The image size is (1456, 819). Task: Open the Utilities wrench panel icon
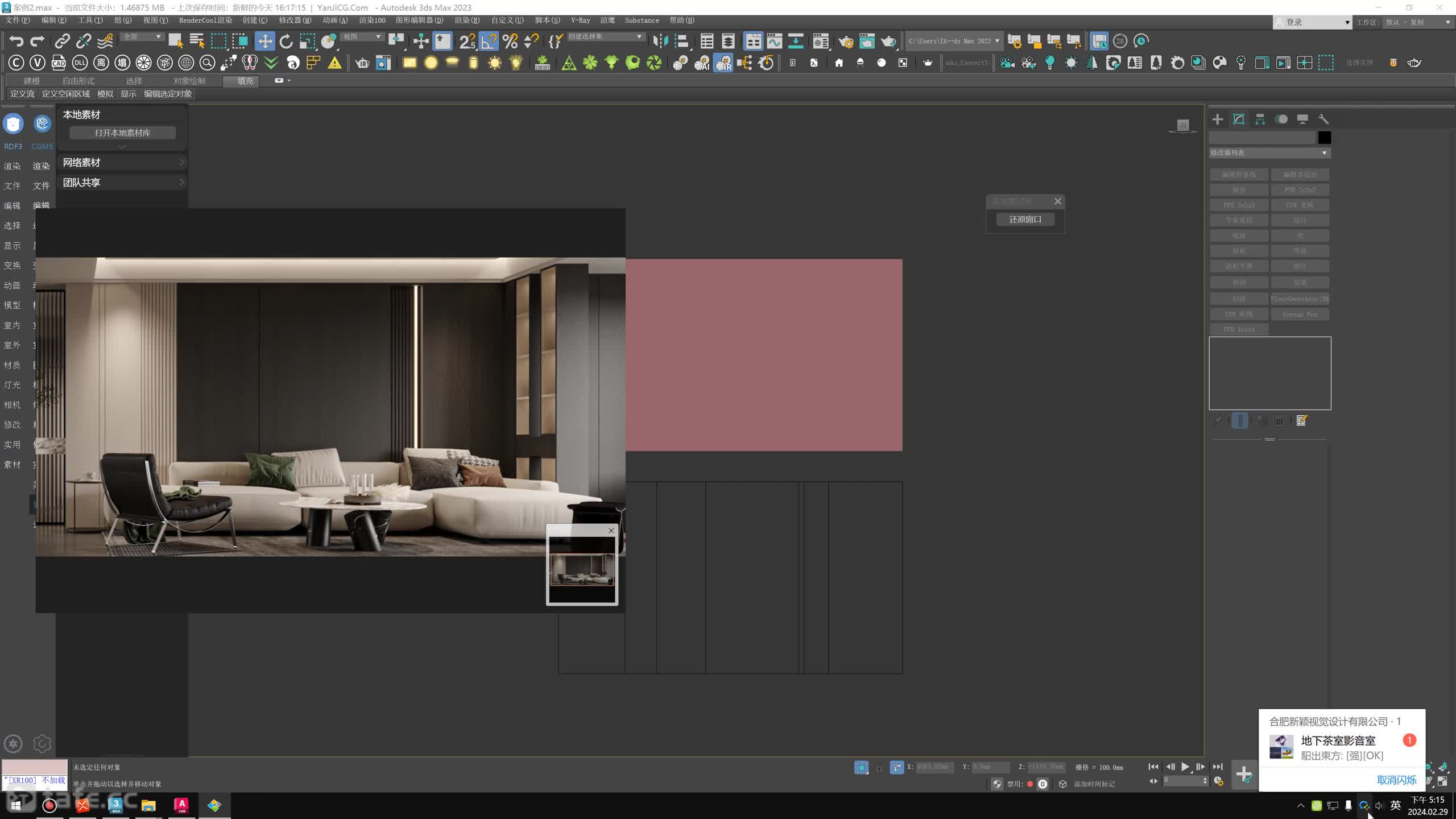(1323, 119)
